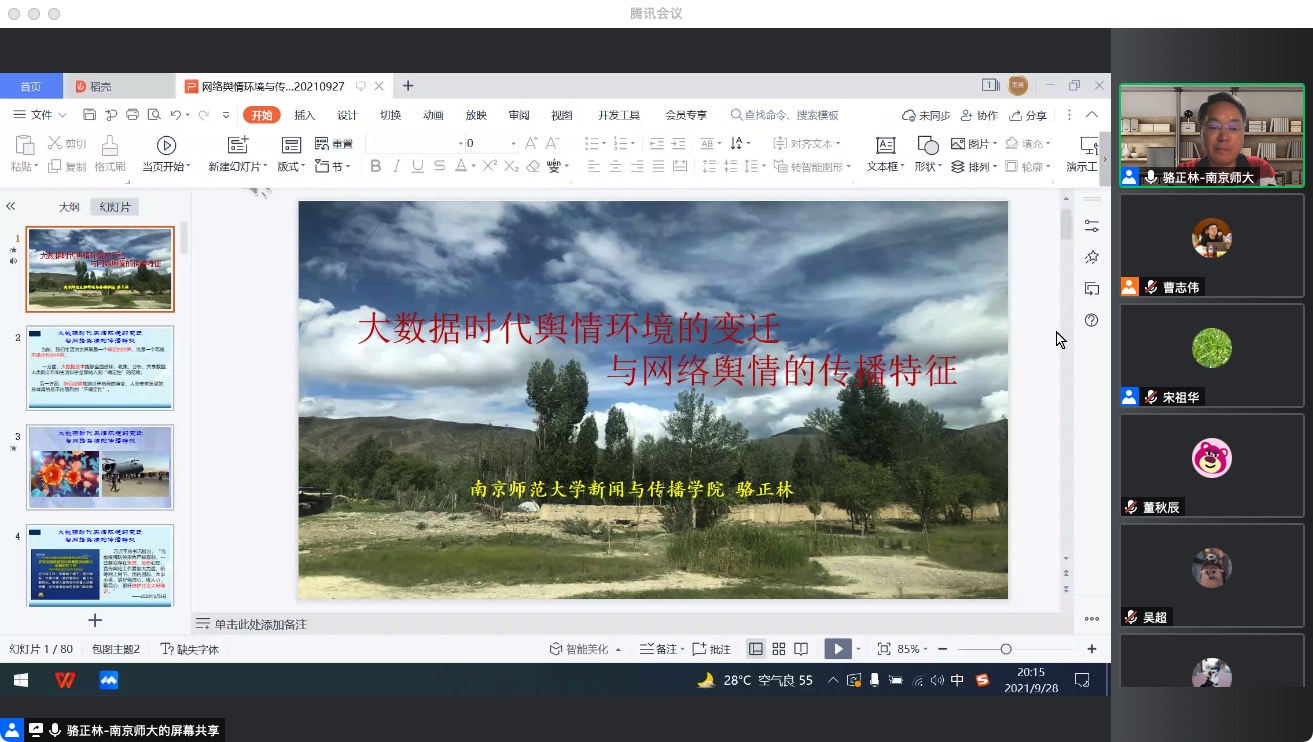Select slide 3 thumbnail in slide panel

[x=100, y=467]
